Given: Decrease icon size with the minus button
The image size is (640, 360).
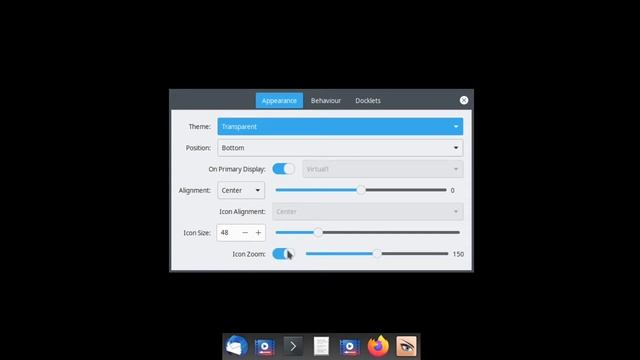Looking at the screenshot, I should (x=245, y=233).
